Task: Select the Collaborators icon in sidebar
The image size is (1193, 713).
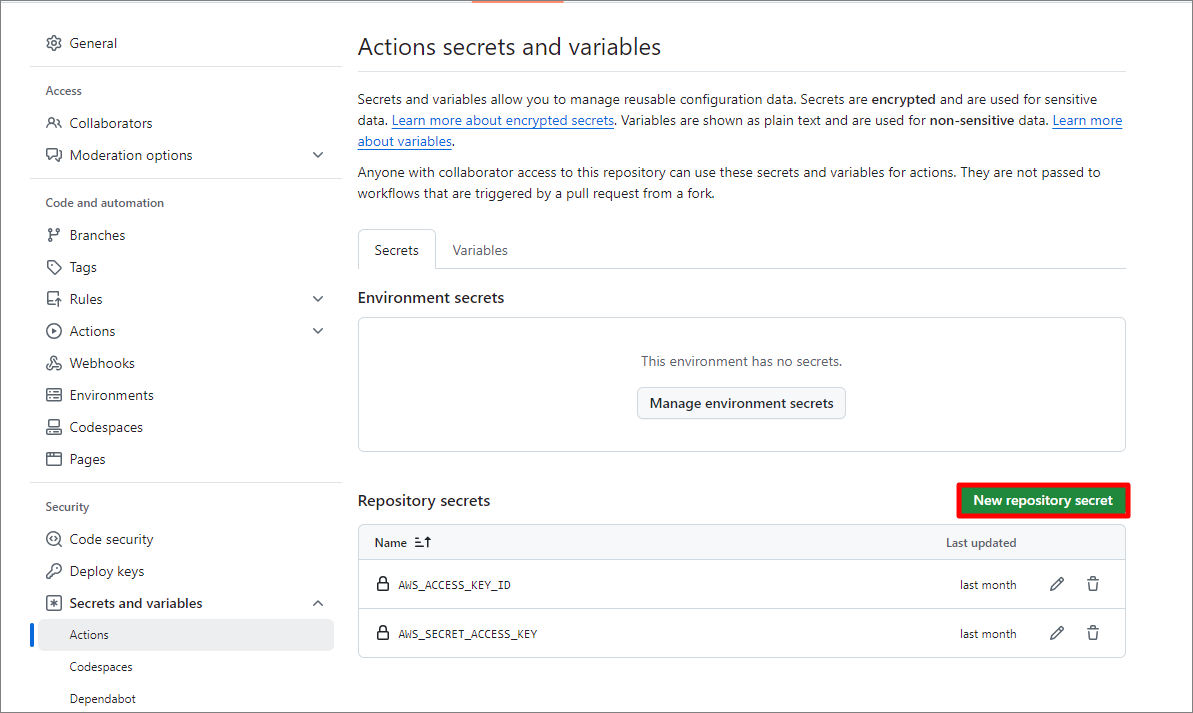Action: pos(53,122)
